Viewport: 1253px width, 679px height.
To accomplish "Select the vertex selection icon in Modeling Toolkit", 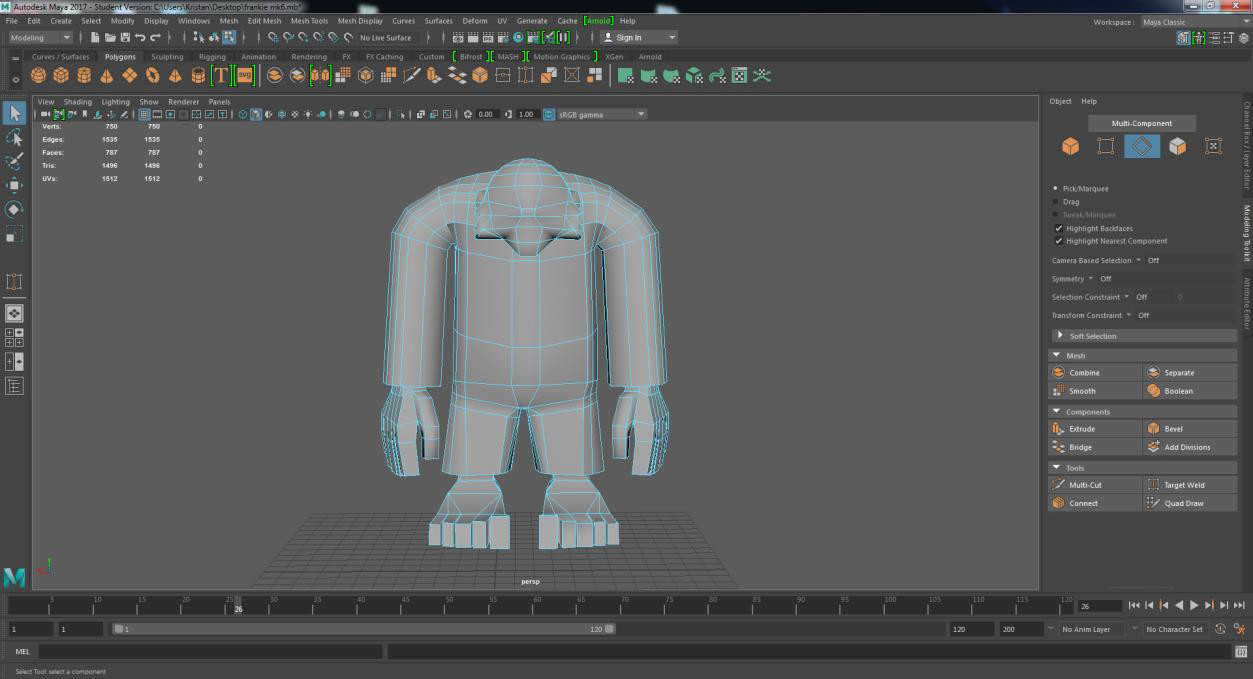I will pyautogui.click(x=1106, y=146).
